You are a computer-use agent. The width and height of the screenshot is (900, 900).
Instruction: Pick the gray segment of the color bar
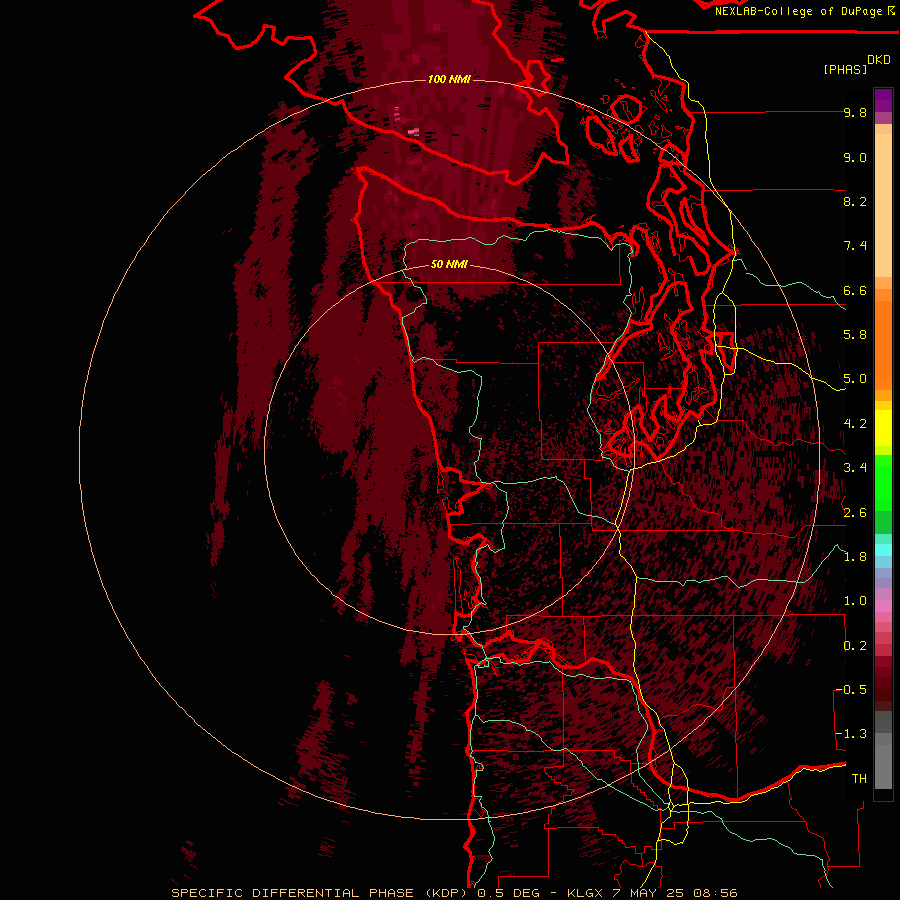[x=883, y=749]
